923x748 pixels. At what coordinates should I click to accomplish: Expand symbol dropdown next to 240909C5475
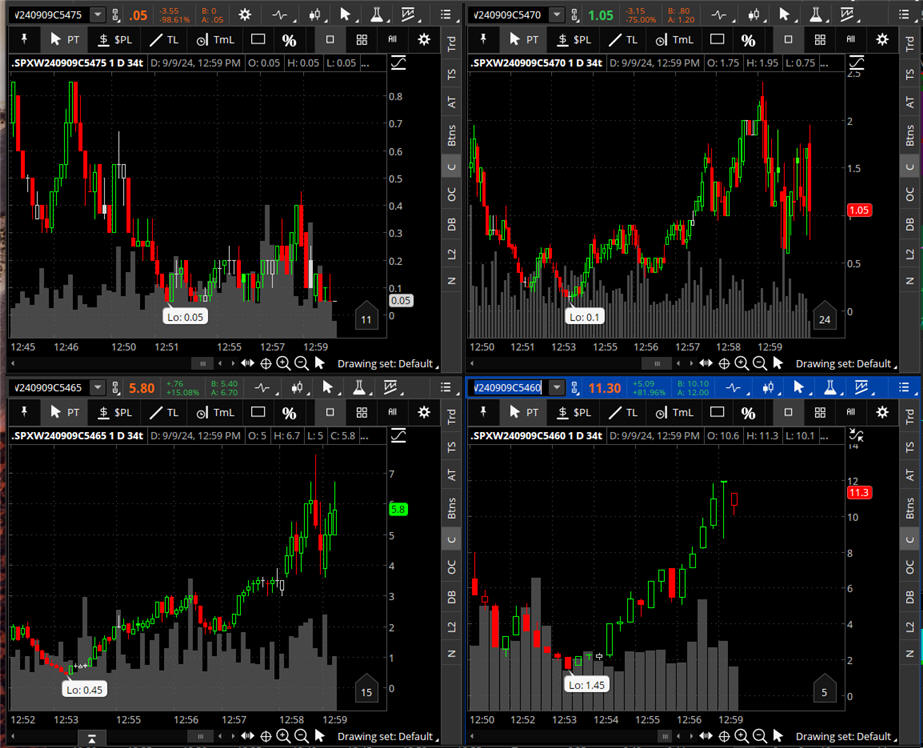tap(96, 15)
